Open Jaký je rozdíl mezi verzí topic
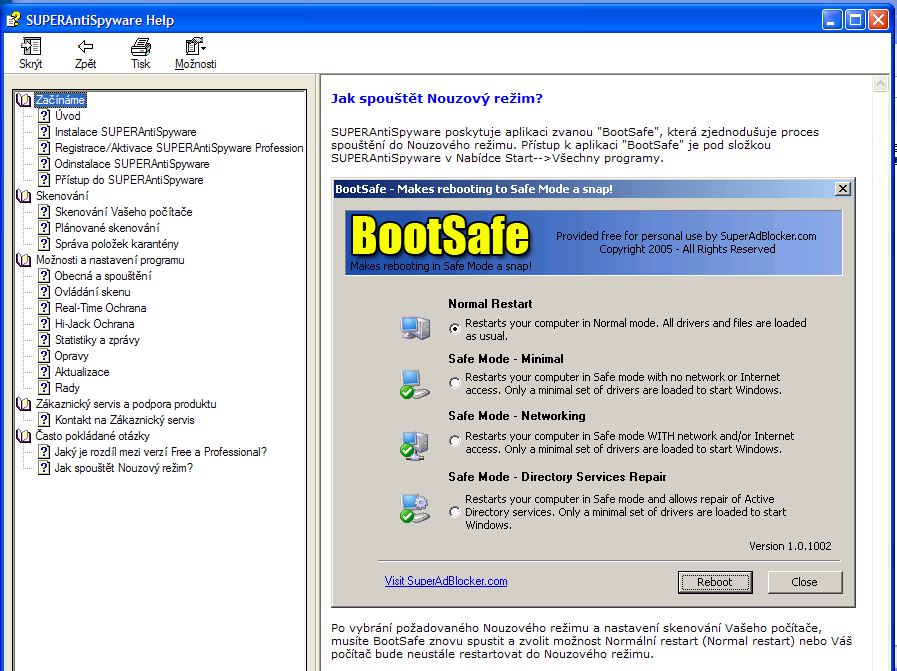Viewport: 897px width, 671px height. (x=161, y=452)
